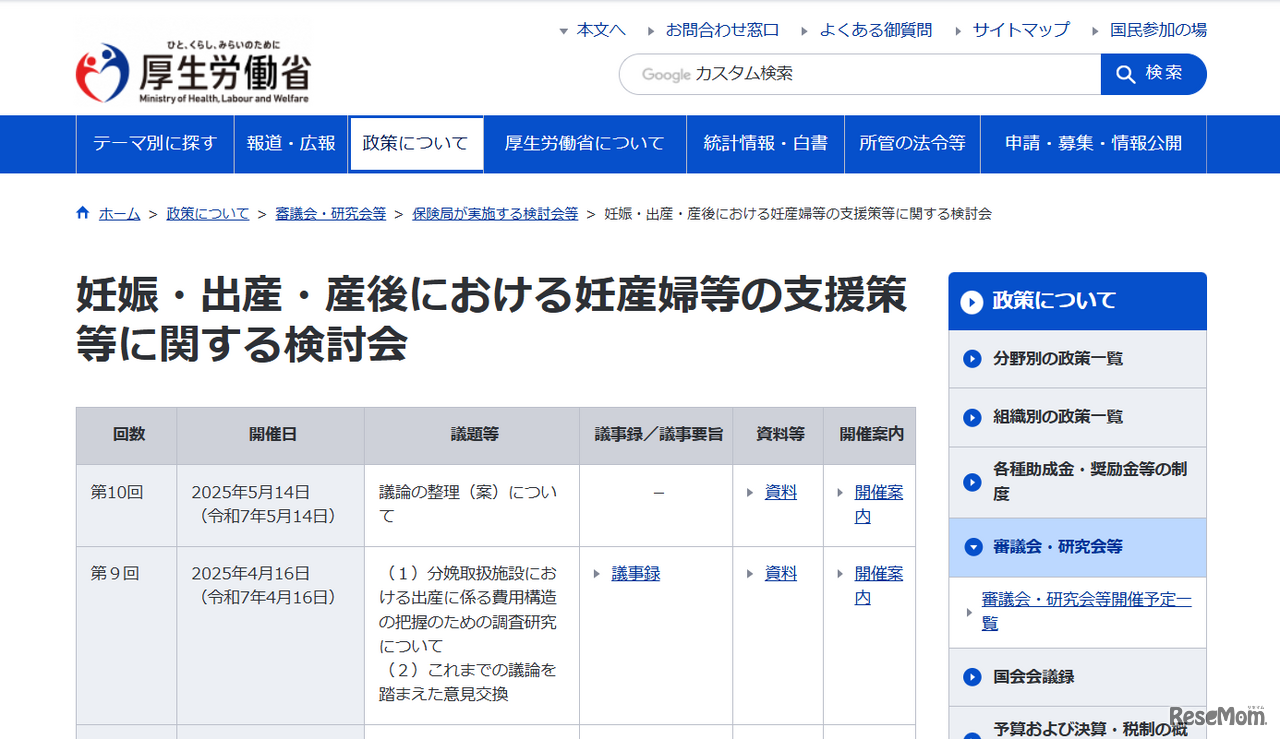The image size is (1280, 739).
Task: Open the 統計情報・白書 navigation menu
Action: click(765, 144)
